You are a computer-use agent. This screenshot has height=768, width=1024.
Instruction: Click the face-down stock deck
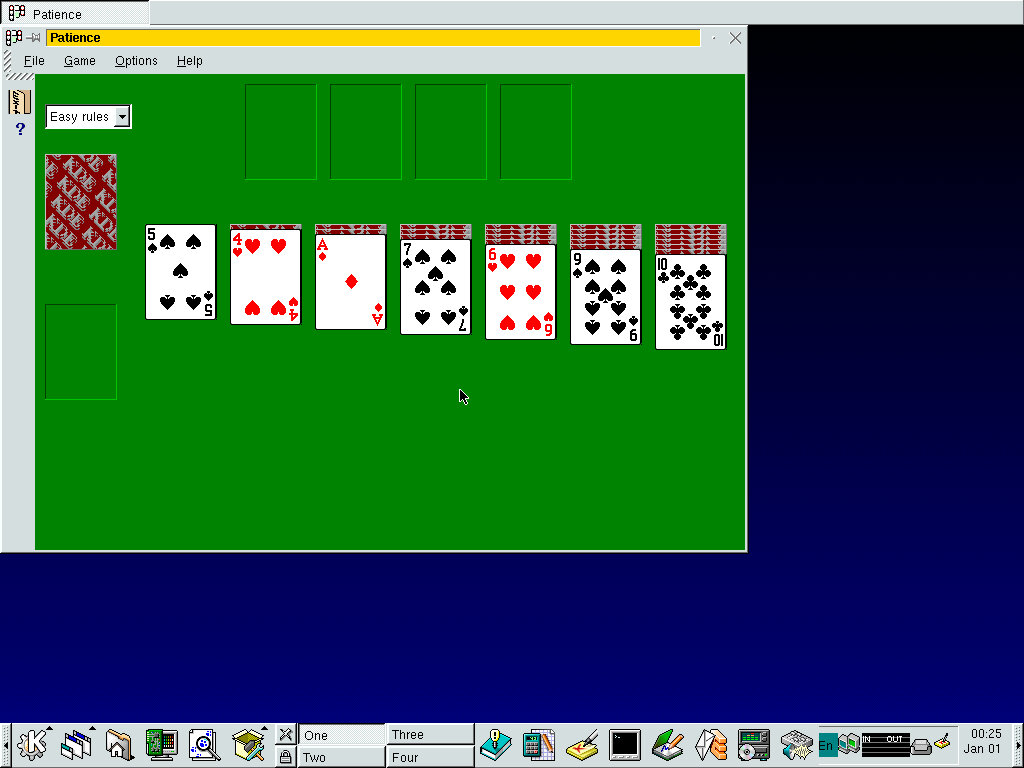coord(81,202)
